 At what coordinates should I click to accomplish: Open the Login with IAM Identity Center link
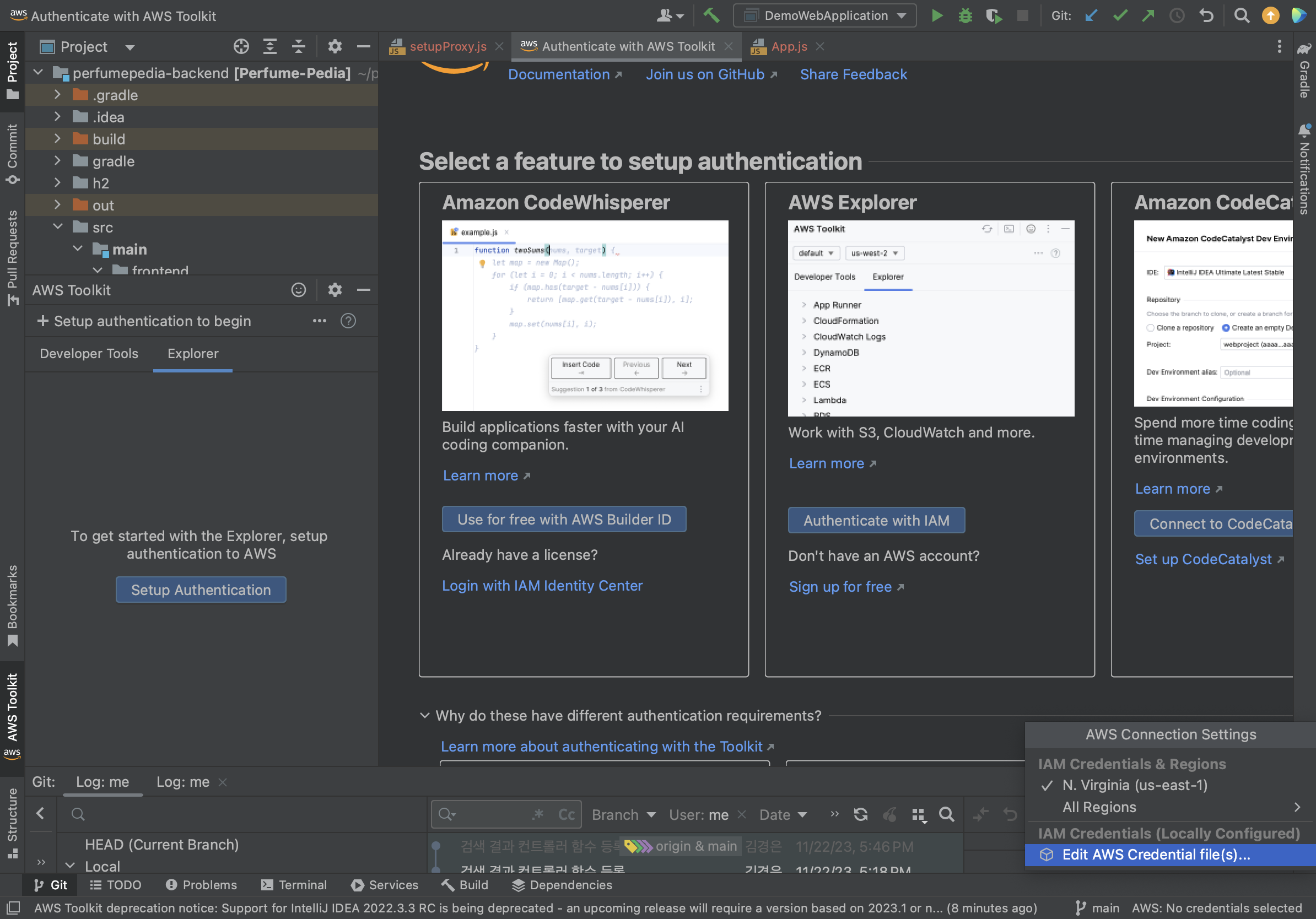542,586
